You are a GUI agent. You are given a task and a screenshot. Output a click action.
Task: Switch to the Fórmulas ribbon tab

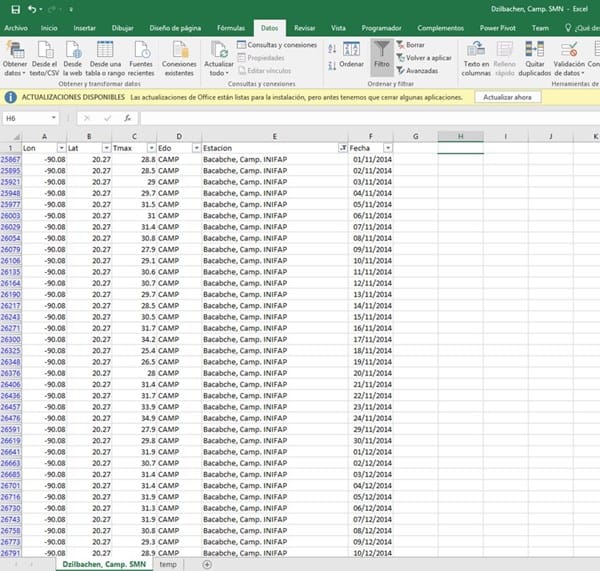tap(231, 28)
